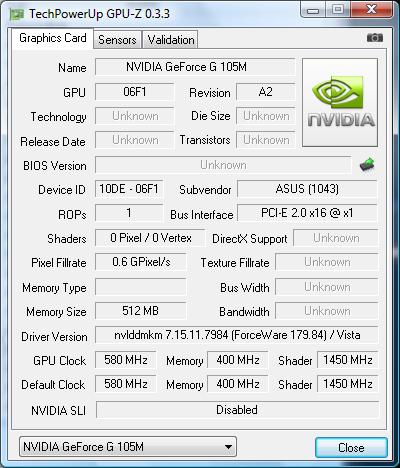
Task: Select the Subvendor ASUS field
Action: (307, 189)
